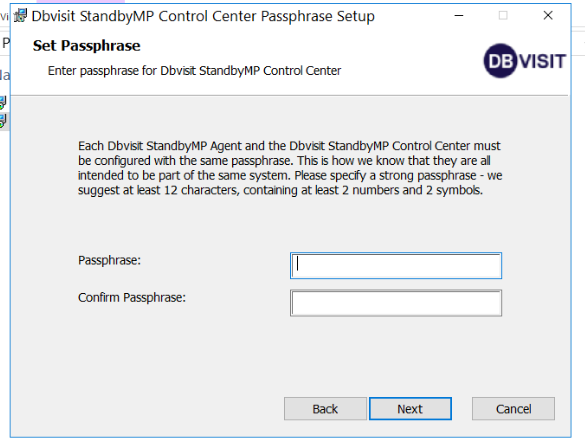This screenshot has height=446, width=585.
Task: Select the upper partially hidden icon behind the dialog
Action: pyautogui.click(x=3, y=102)
